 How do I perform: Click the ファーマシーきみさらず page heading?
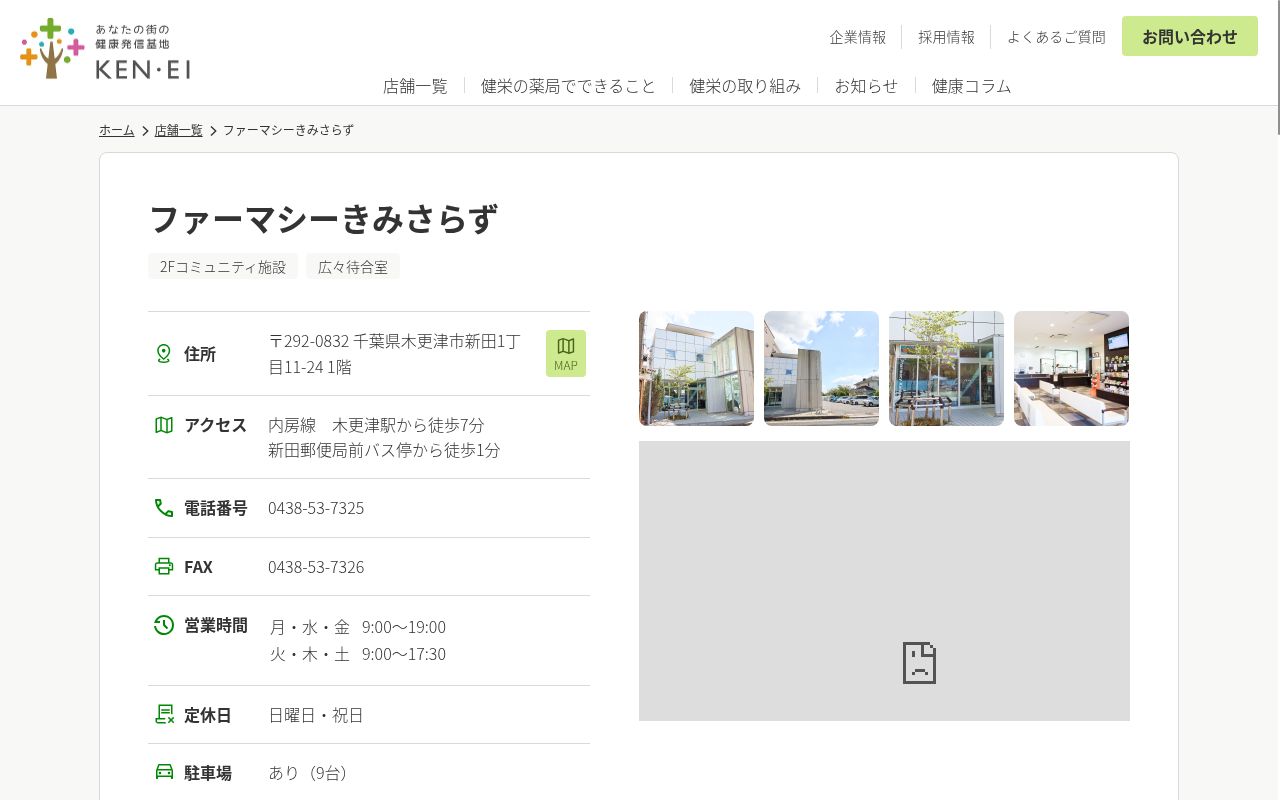[323, 218]
